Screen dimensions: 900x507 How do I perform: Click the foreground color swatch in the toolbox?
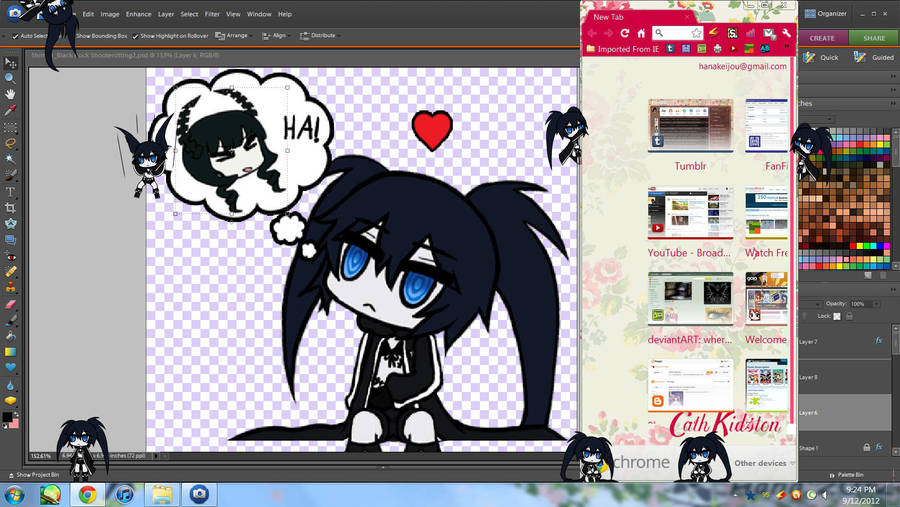coord(7,417)
